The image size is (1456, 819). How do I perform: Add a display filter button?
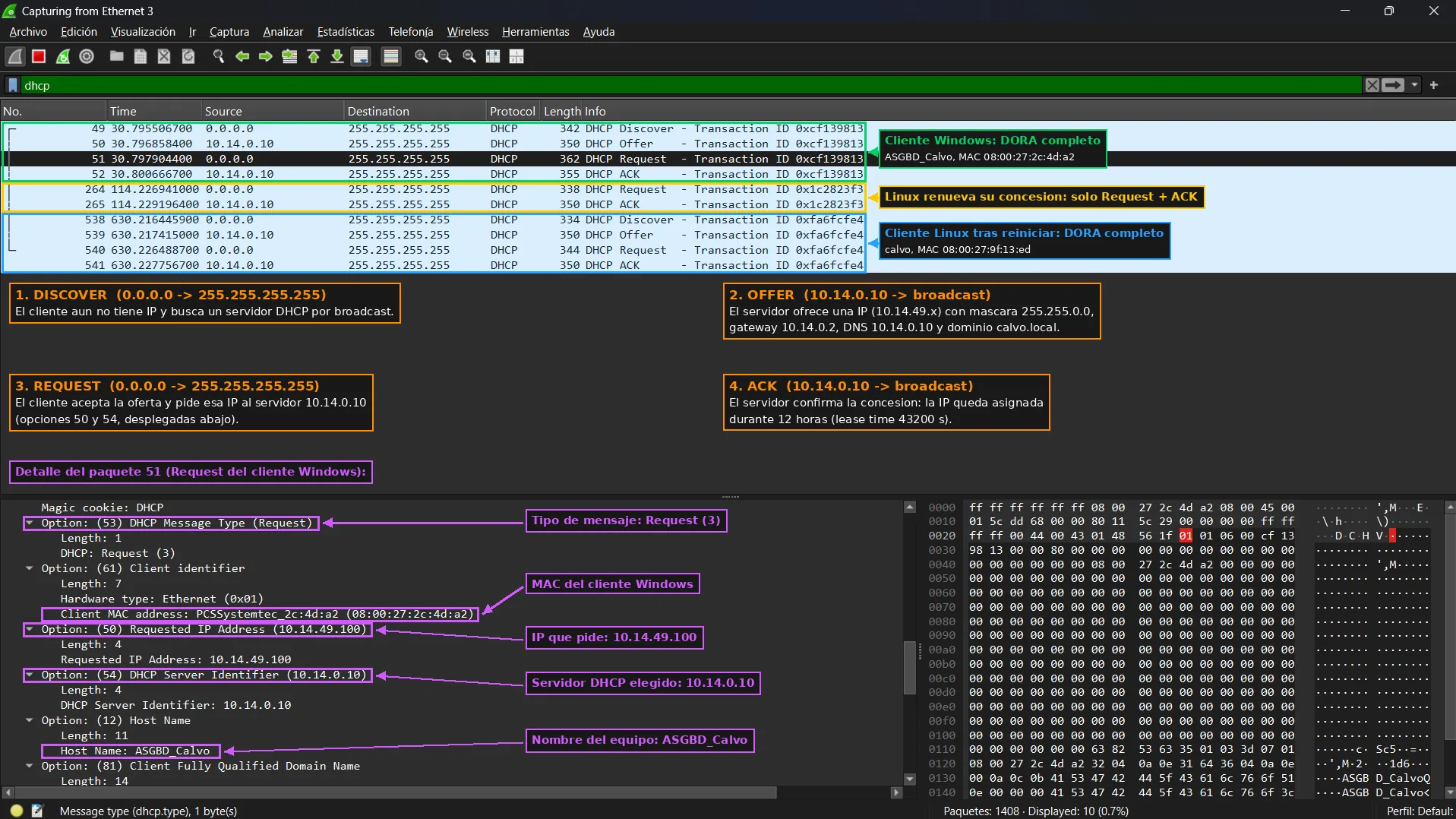coord(1434,85)
